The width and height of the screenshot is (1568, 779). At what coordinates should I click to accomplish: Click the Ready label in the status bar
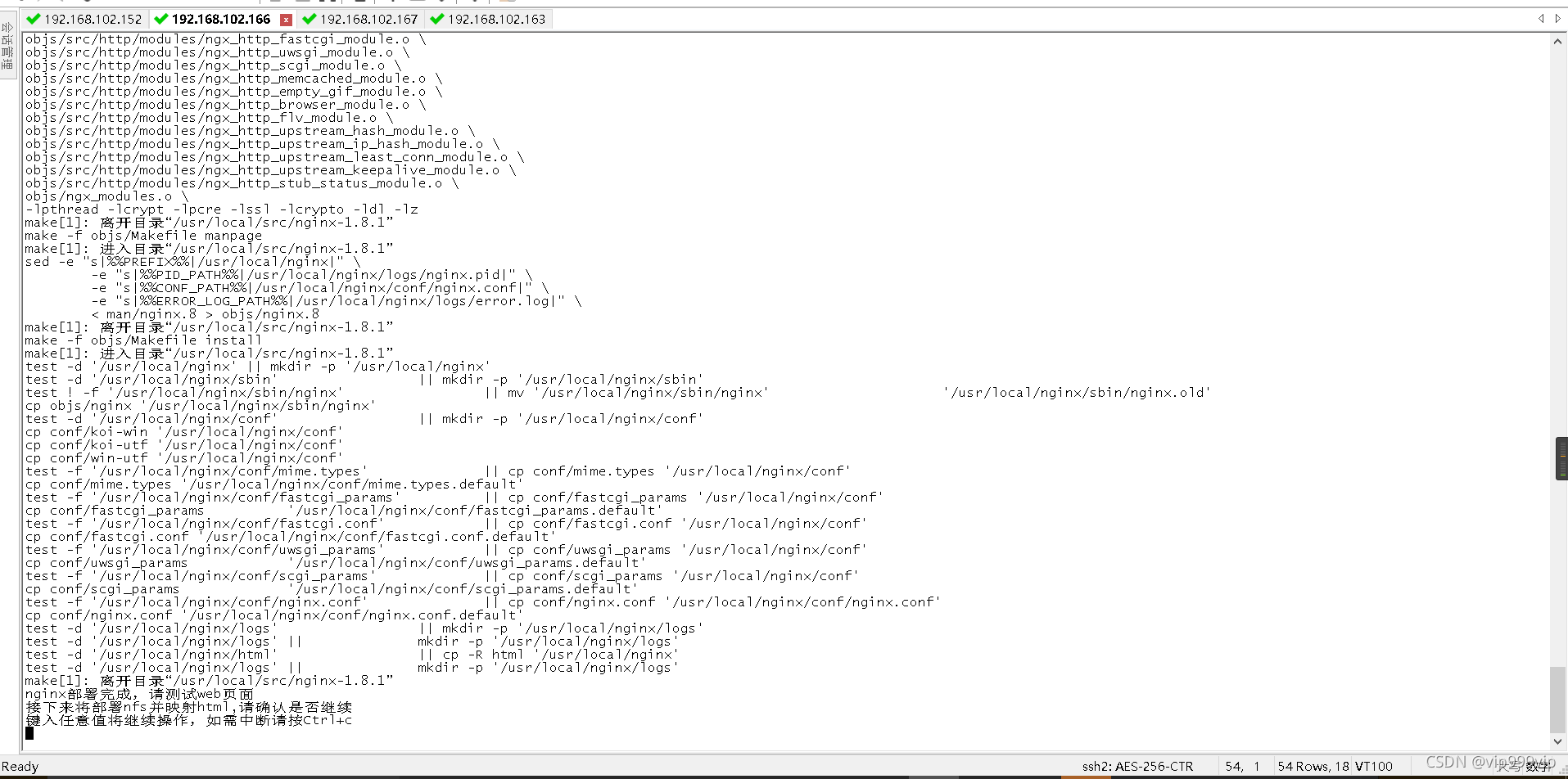20,766
